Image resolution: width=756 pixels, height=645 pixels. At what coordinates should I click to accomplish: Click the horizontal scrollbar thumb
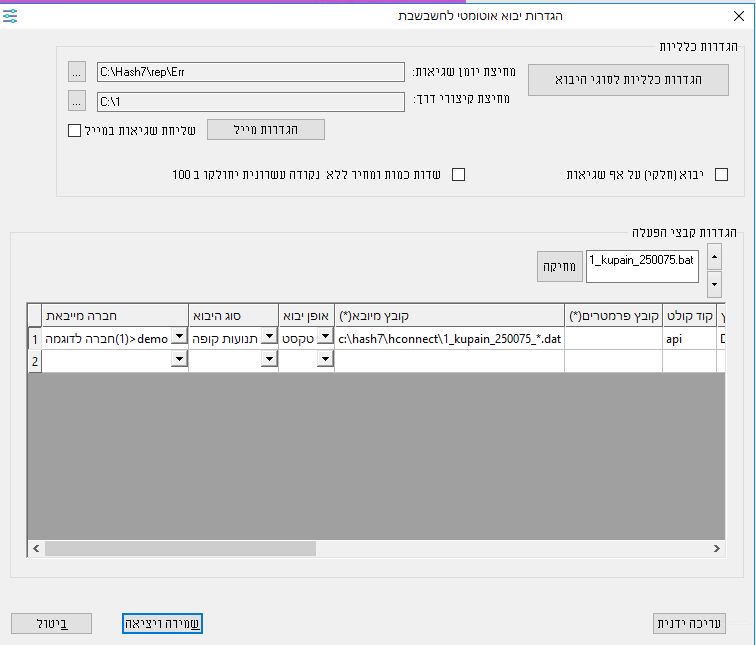[x=180, y=548]
